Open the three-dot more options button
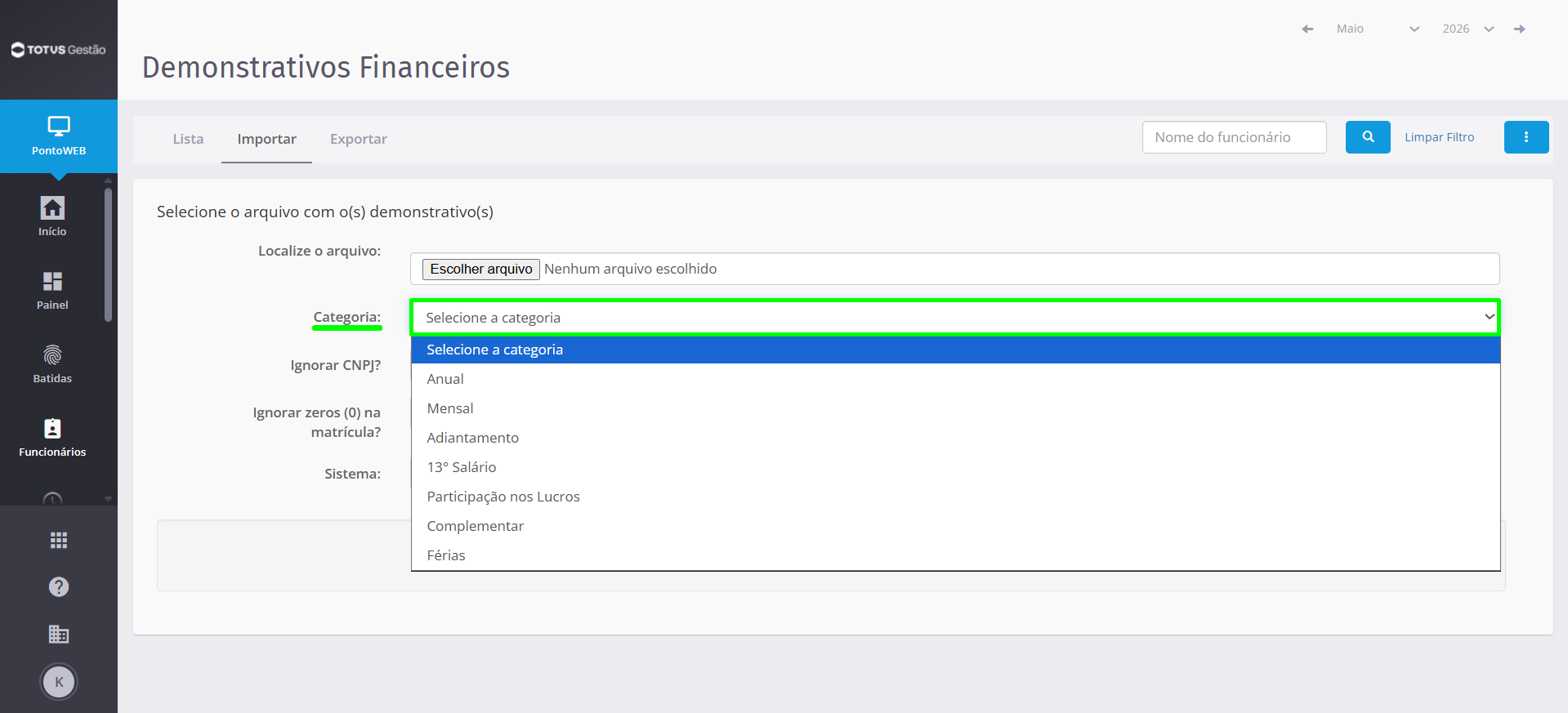This screenshot has height=713, width=1568. coord(1526,137)
